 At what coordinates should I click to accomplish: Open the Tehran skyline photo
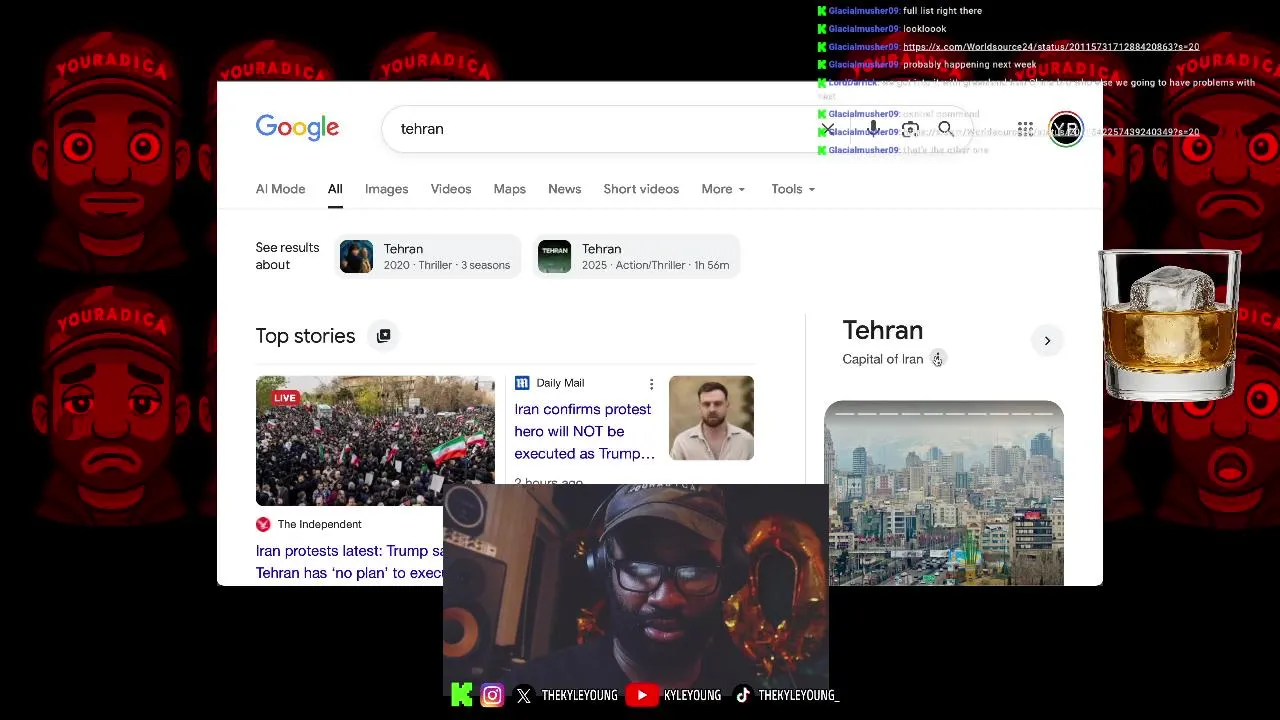coord(944,493)
